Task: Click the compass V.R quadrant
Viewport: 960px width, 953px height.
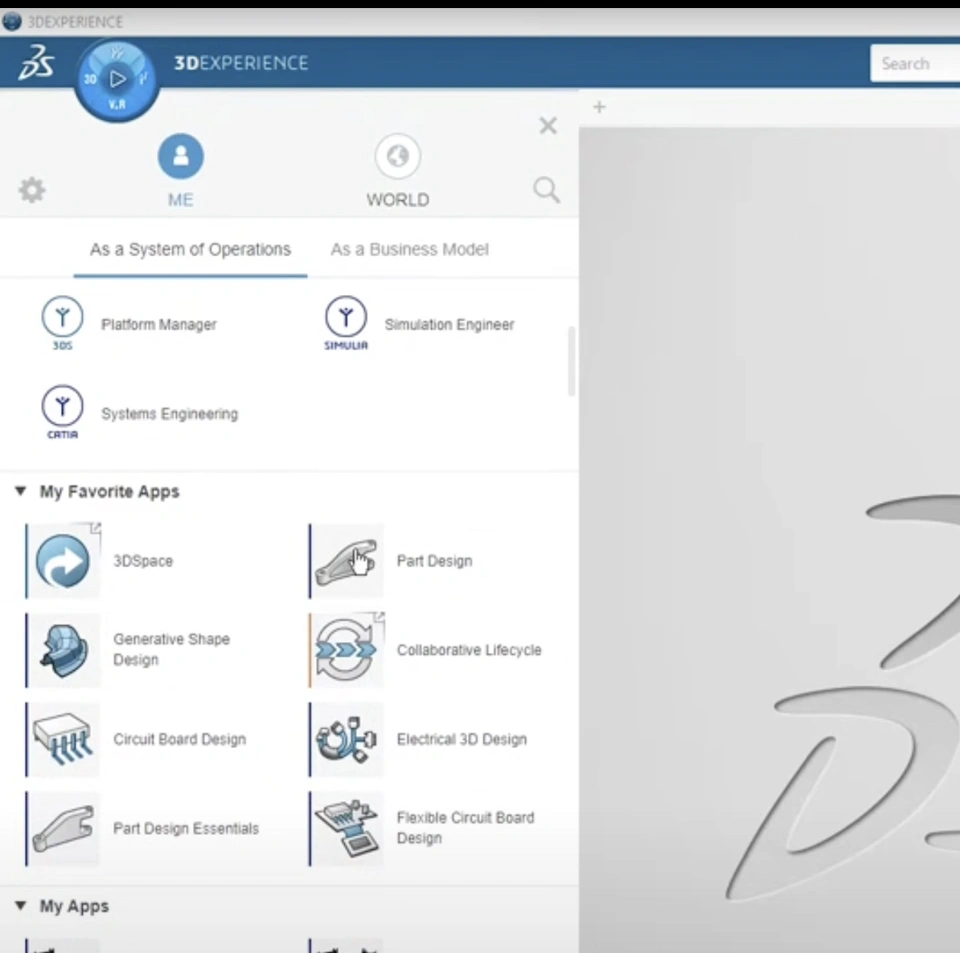Action: click(117, 105)
